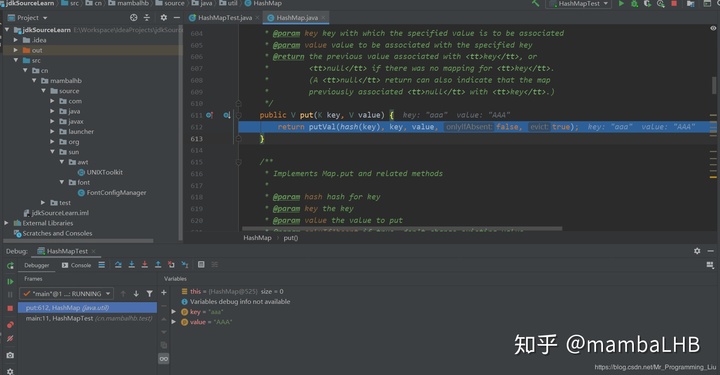The width and height of the screenshot is (720, 375).
Task: Collapse the src folder
Action: (x=16, y=60)
